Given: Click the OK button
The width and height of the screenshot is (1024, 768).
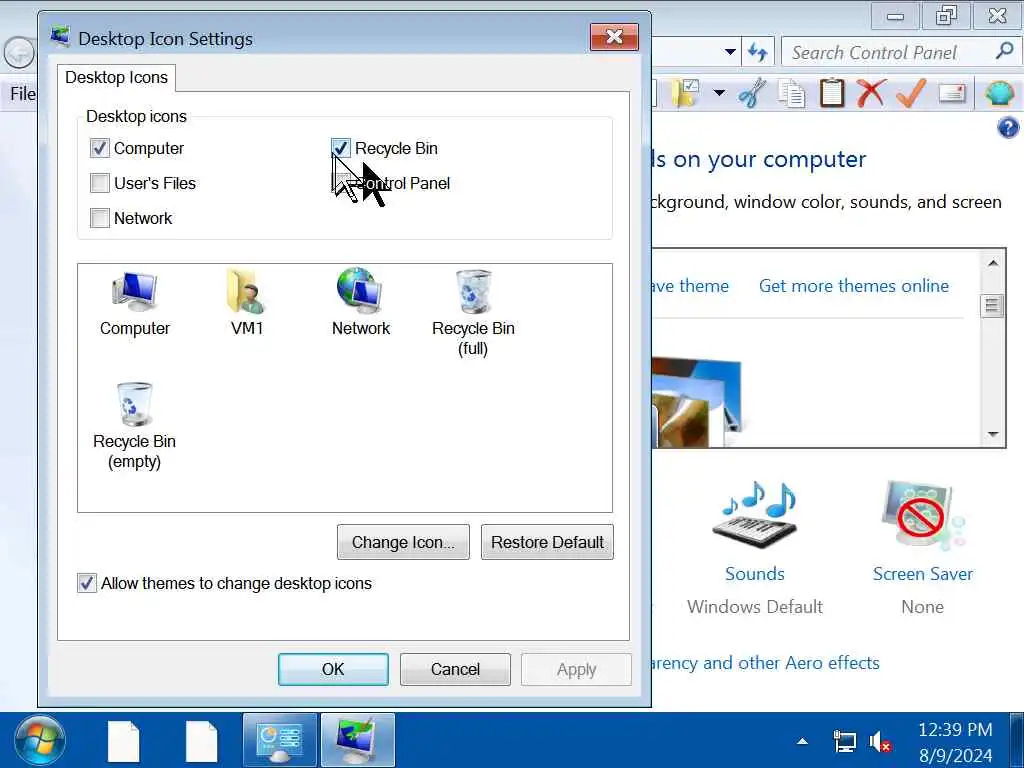Looking at the screenshot, I should coord(333,669).
